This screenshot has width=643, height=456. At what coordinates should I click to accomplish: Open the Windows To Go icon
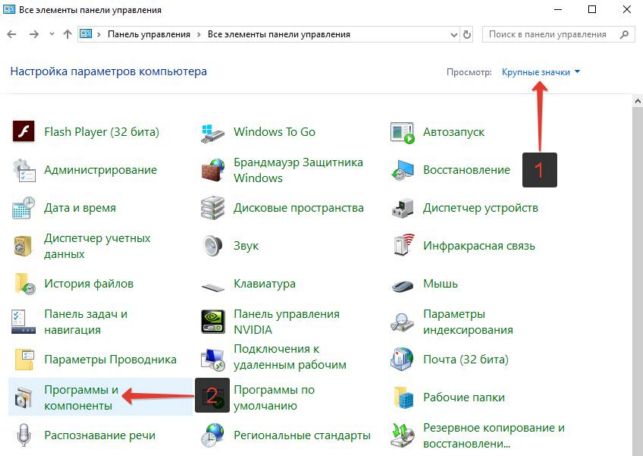(x=213, y=132)
